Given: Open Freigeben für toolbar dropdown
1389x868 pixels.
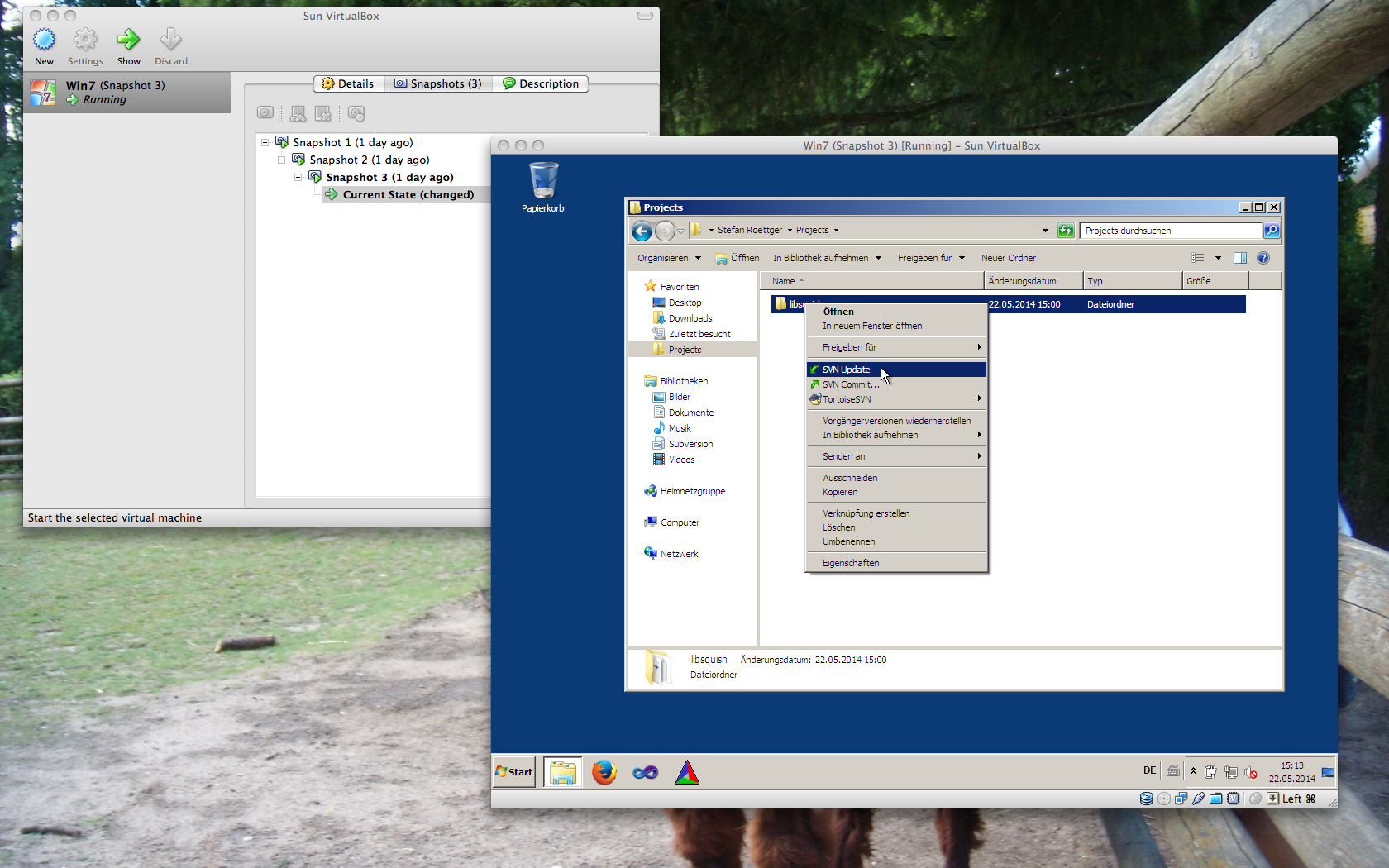Looking at the screenshot, I should pos(931,258).
